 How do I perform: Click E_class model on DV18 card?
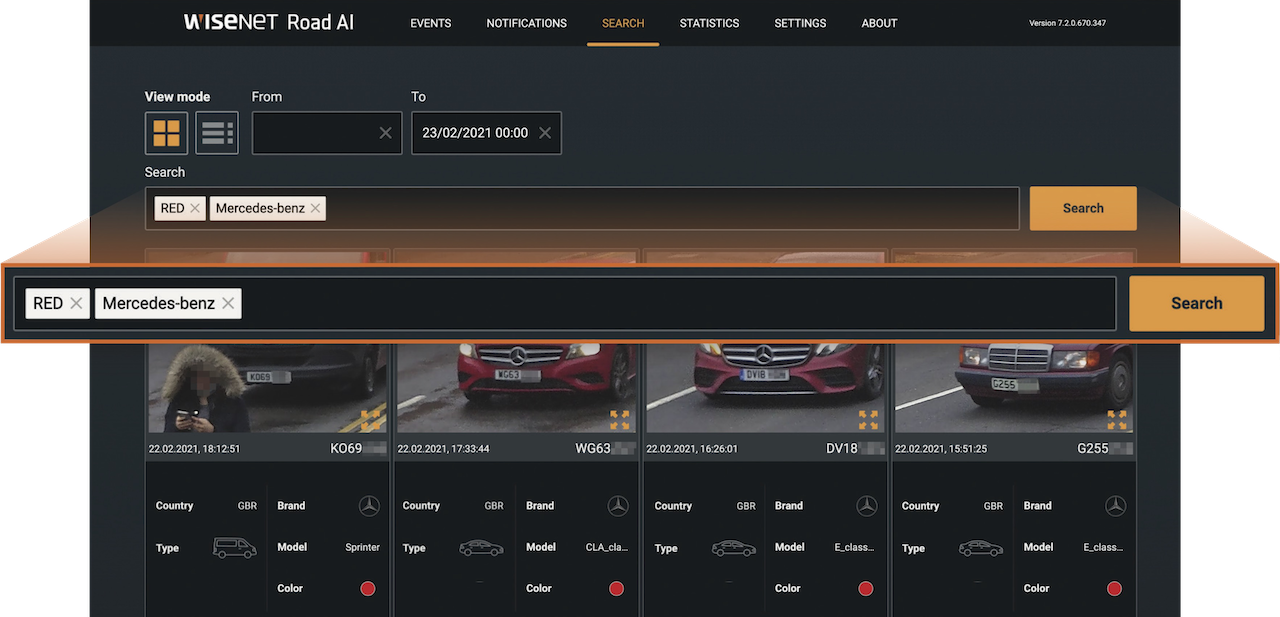pos(854,547)
